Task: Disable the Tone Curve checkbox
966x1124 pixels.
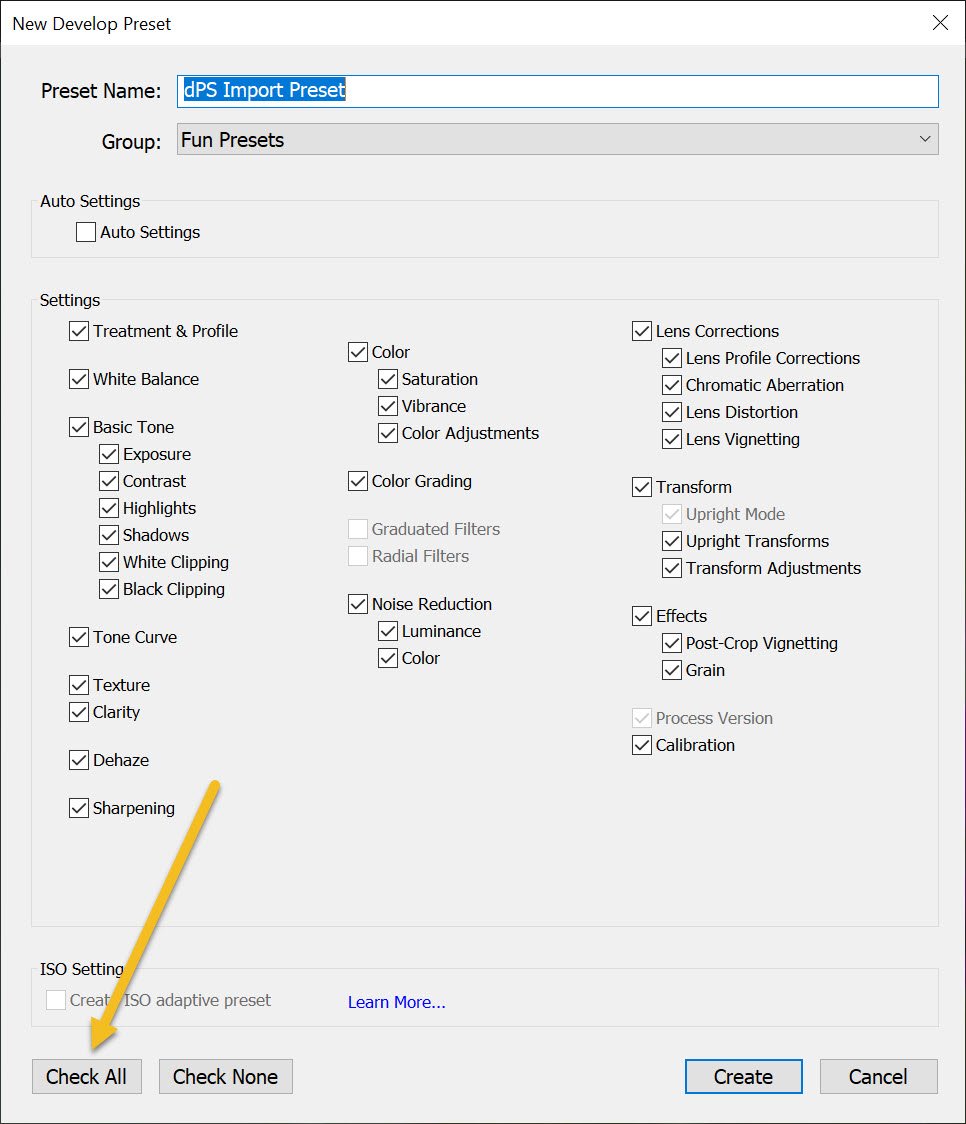Action: click(x=80, y=637)
